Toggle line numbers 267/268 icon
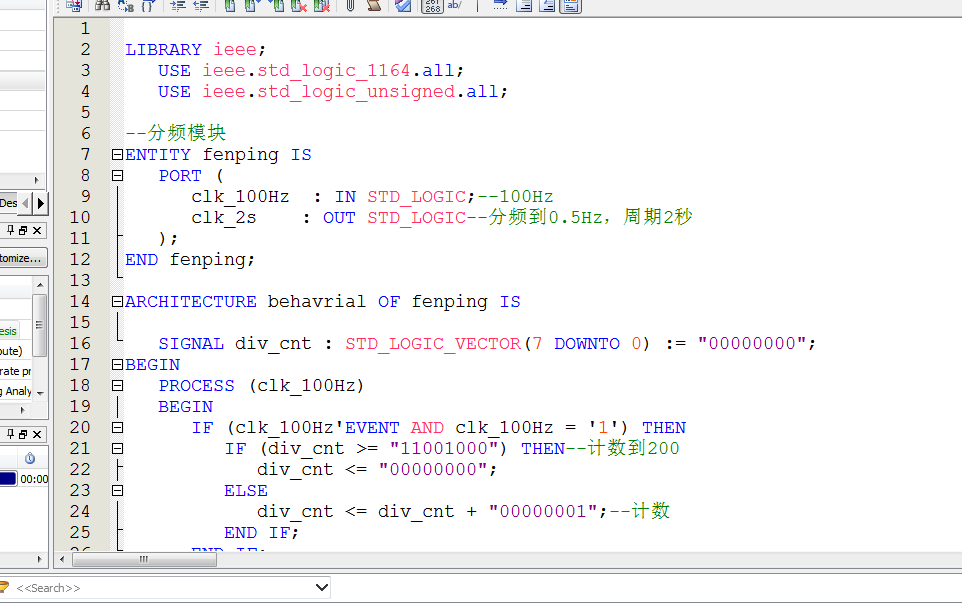 point(433,6)
